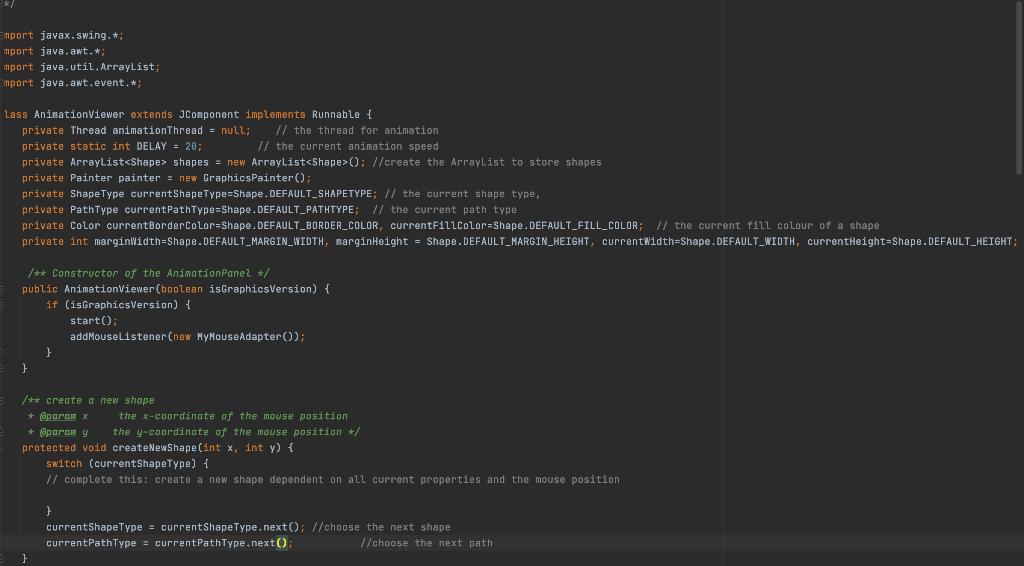The image size is (1024, 566).
Task: Click the value 20 assigned to DELAY
Action: [191, 146]
